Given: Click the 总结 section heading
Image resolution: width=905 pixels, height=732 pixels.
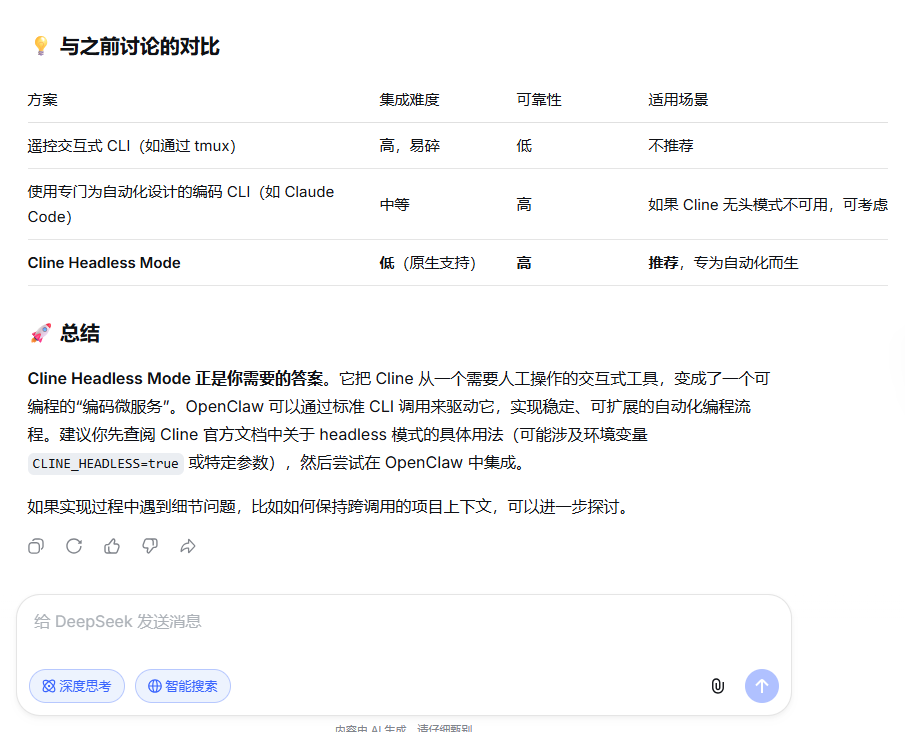Looking at the screenshot, I should point(82,333).
